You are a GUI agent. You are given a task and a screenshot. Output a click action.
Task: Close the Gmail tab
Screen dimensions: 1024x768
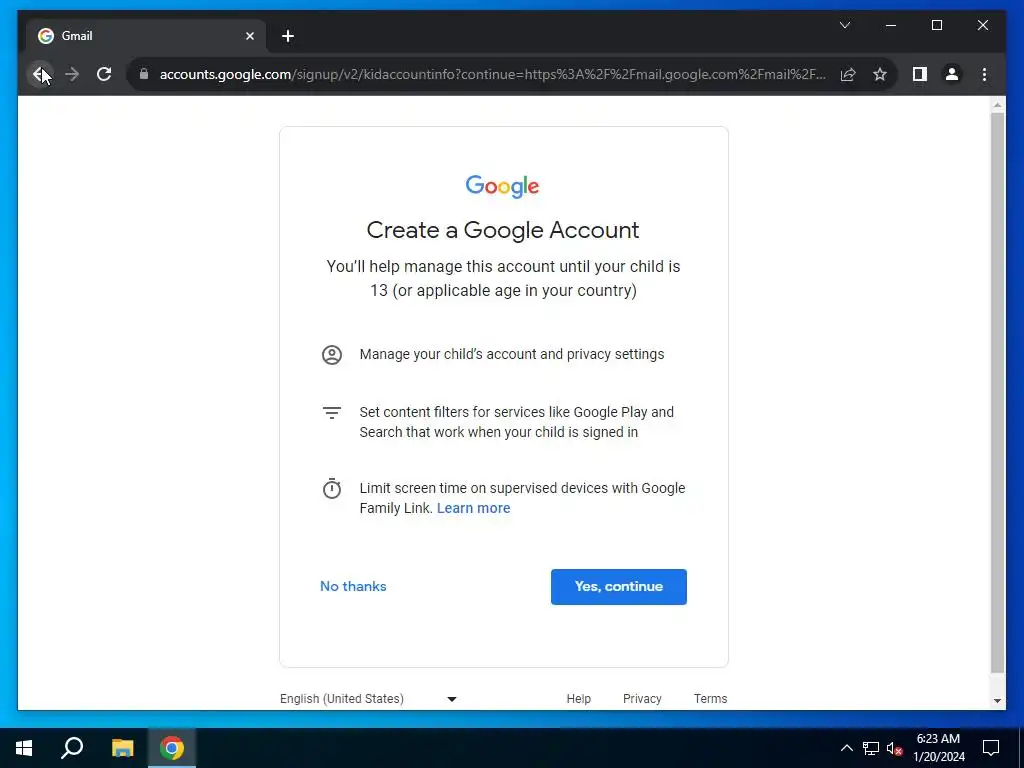pyautogui.click(x=249, y=36)
